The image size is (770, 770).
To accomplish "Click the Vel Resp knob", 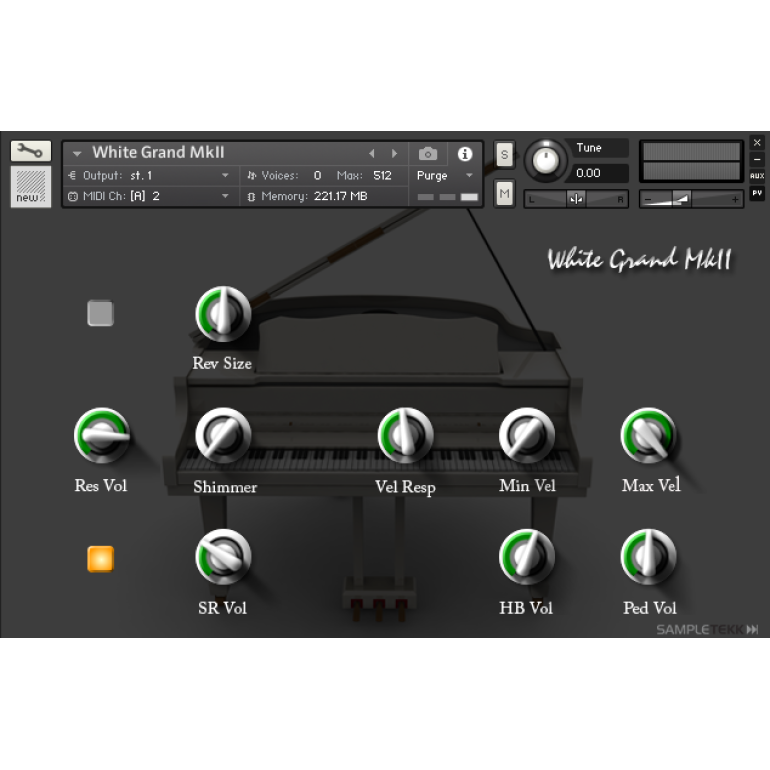I will [x=405, y=436].
